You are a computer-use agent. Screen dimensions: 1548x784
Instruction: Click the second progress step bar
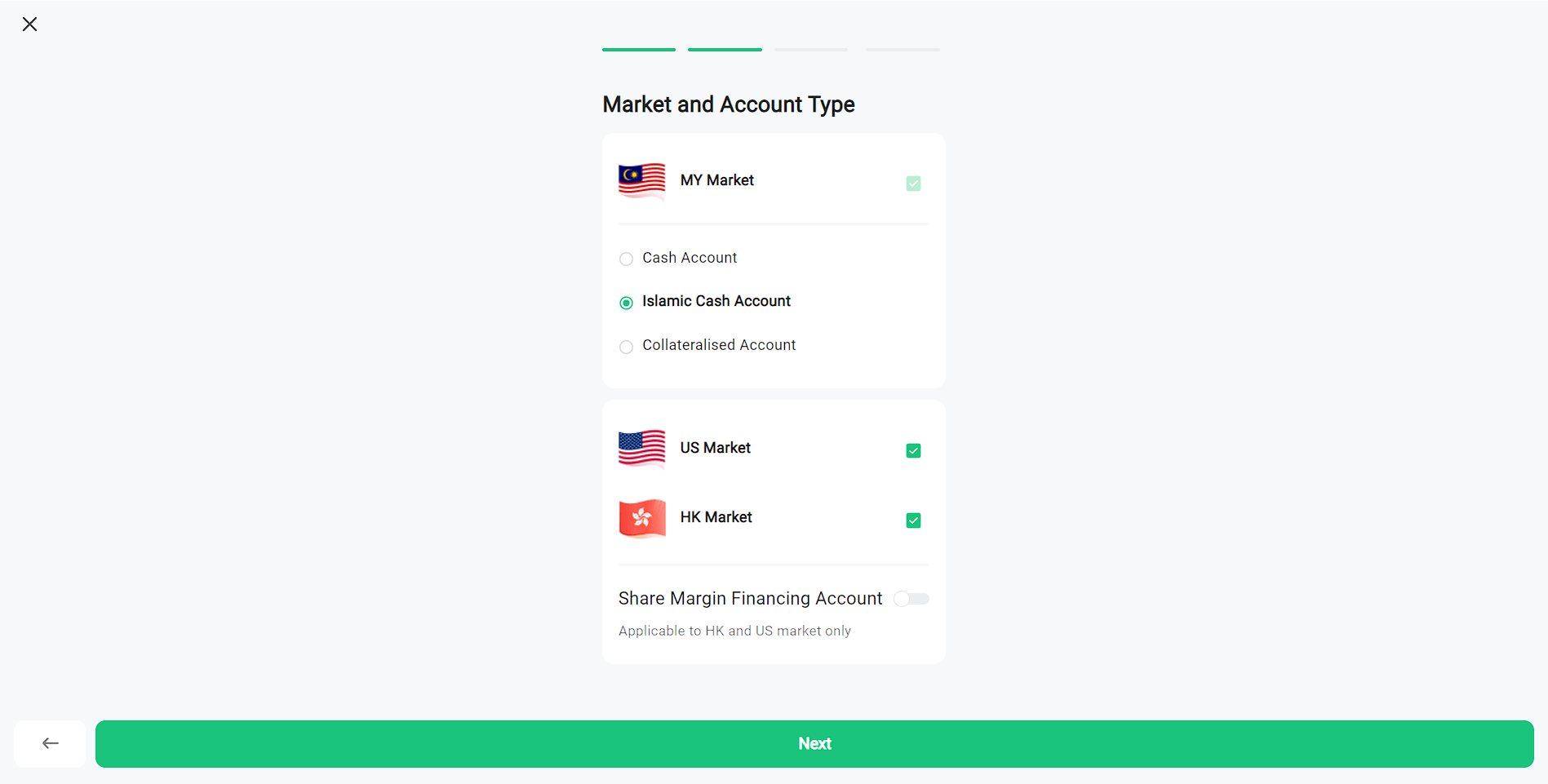point(725,50)
